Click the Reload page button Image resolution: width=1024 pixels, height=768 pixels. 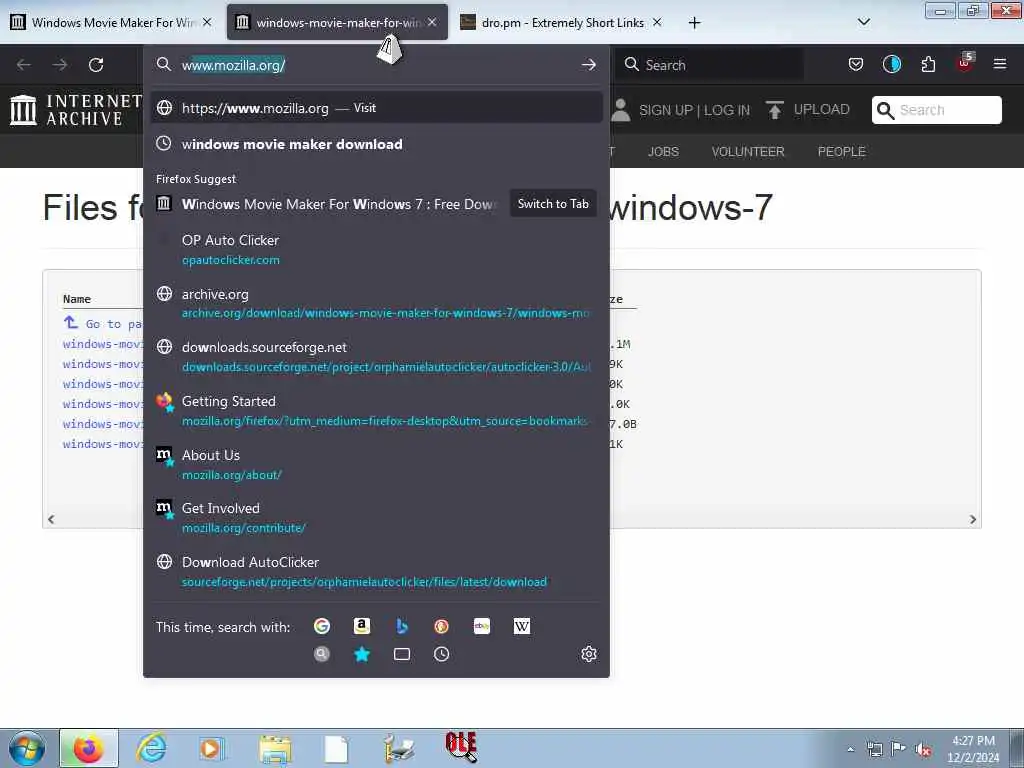[96, 65]
